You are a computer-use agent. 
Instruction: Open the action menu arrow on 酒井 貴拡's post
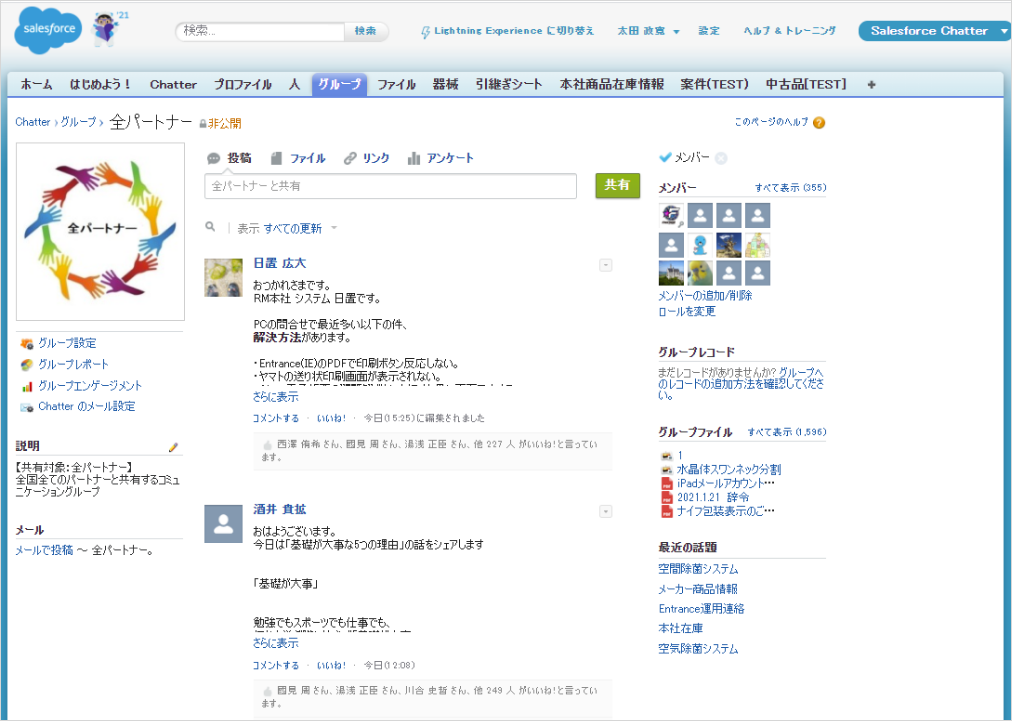605,512
